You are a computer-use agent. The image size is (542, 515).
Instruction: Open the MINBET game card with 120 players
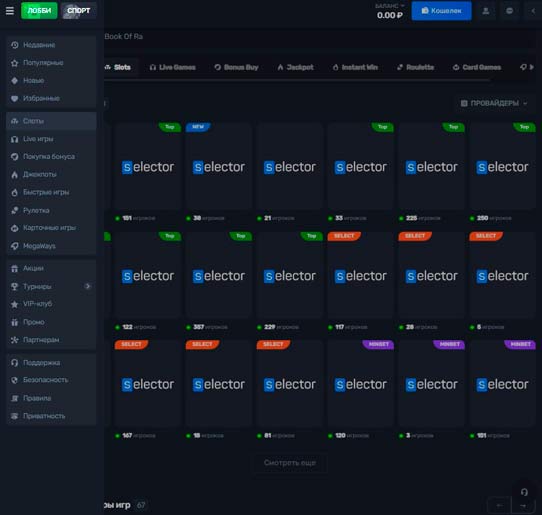(361, 384)
